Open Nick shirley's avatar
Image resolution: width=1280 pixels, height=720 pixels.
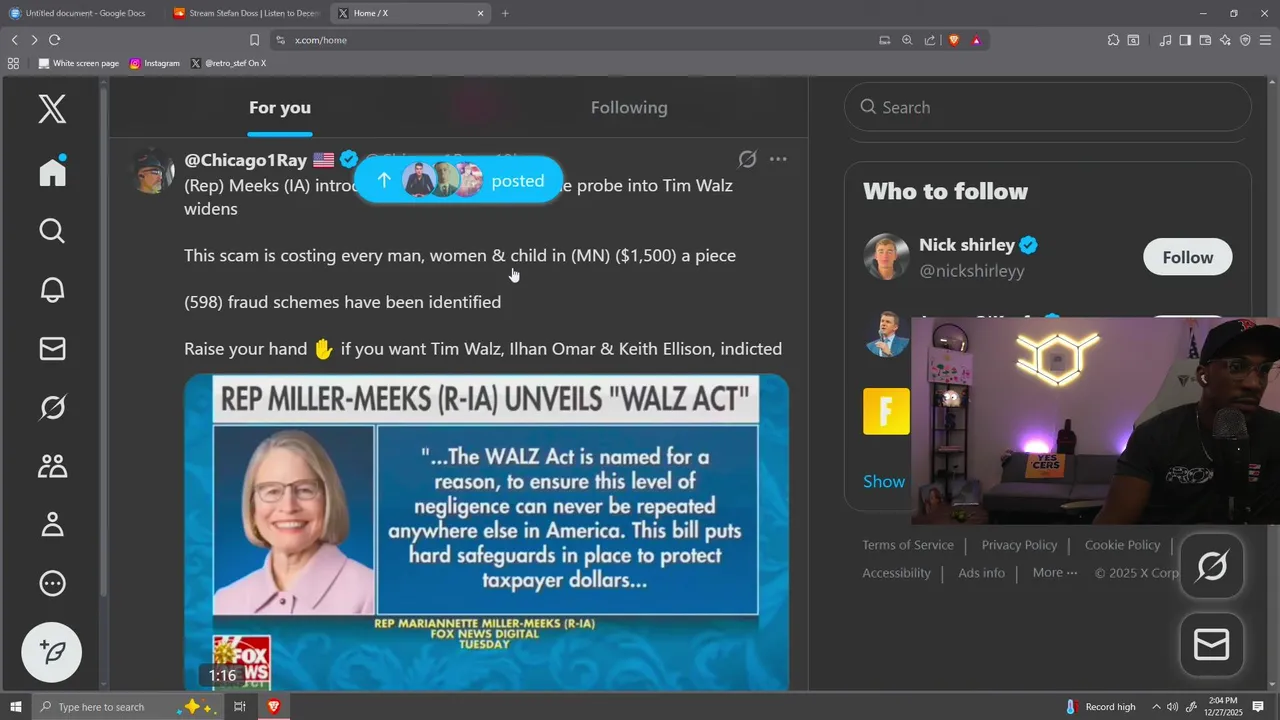886,257
